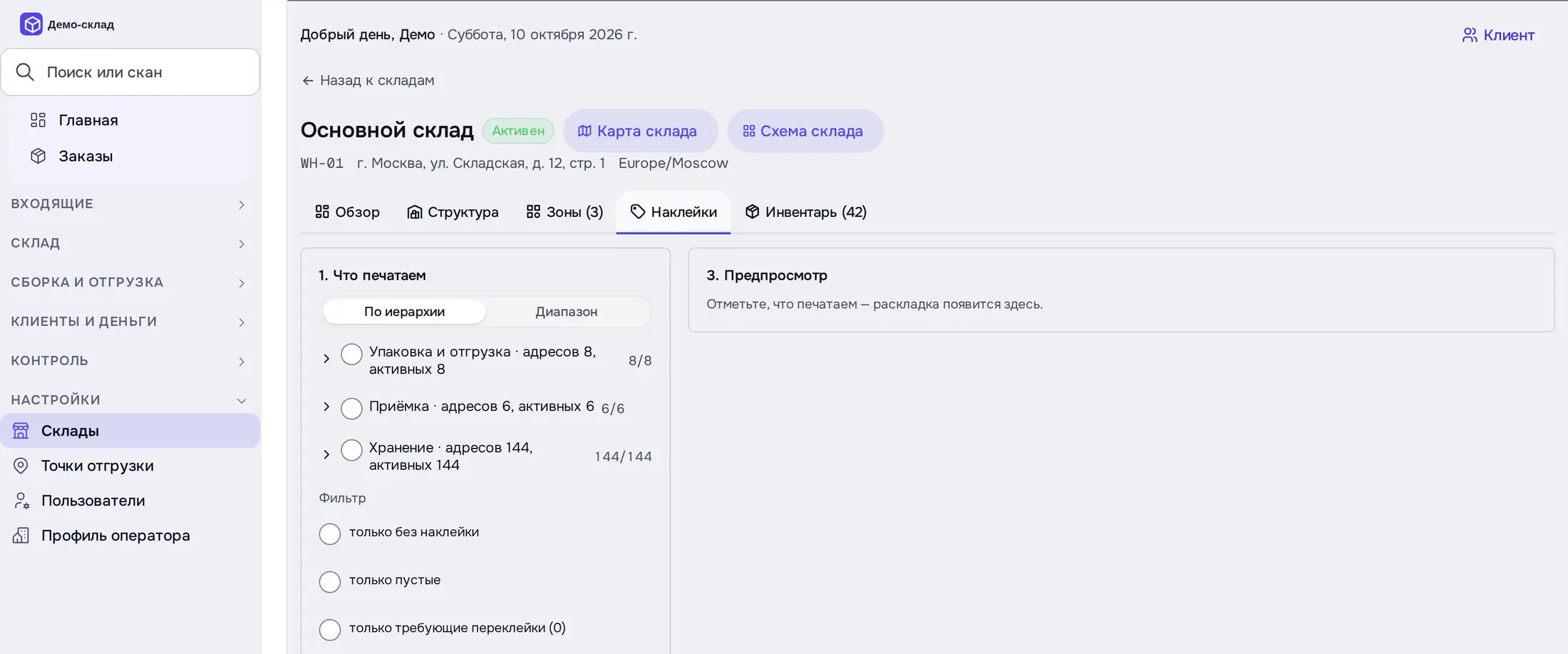Expand the КЛИЕНТЫ И ДЕНЬГИ section
This screenshot has width=1568, height=654.
pos(130,322)
